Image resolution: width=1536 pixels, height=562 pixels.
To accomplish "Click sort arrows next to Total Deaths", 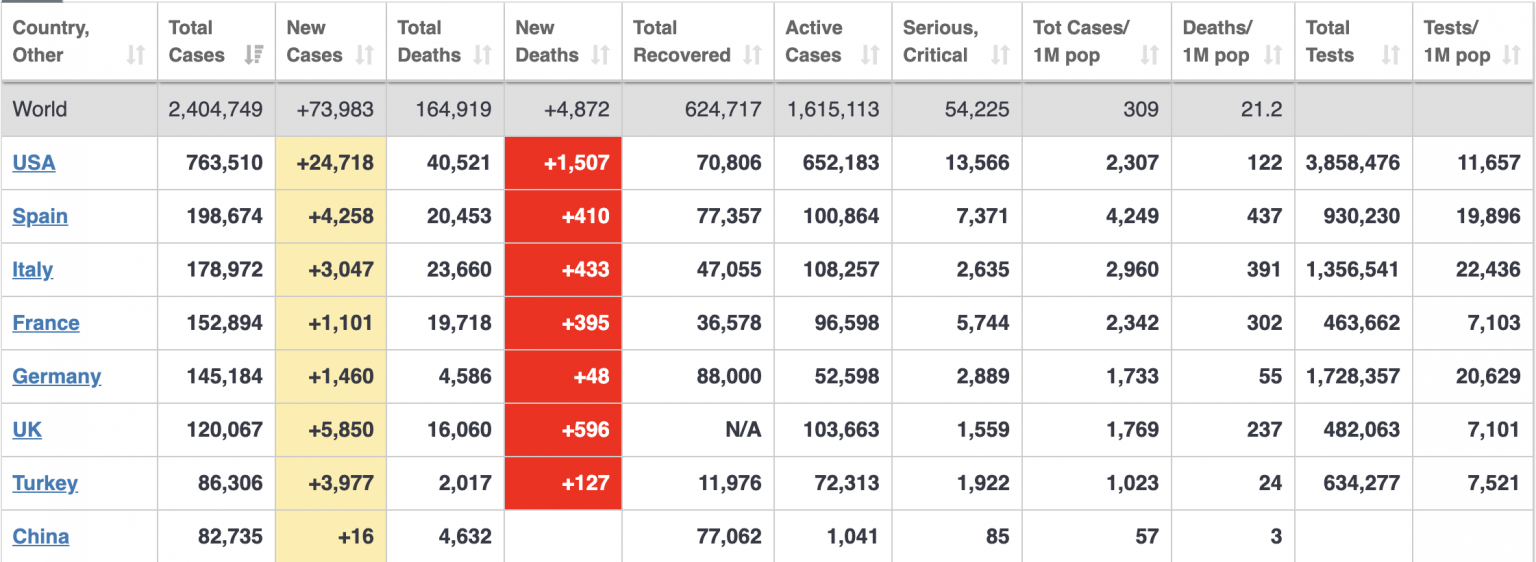I will coord(483,56).
